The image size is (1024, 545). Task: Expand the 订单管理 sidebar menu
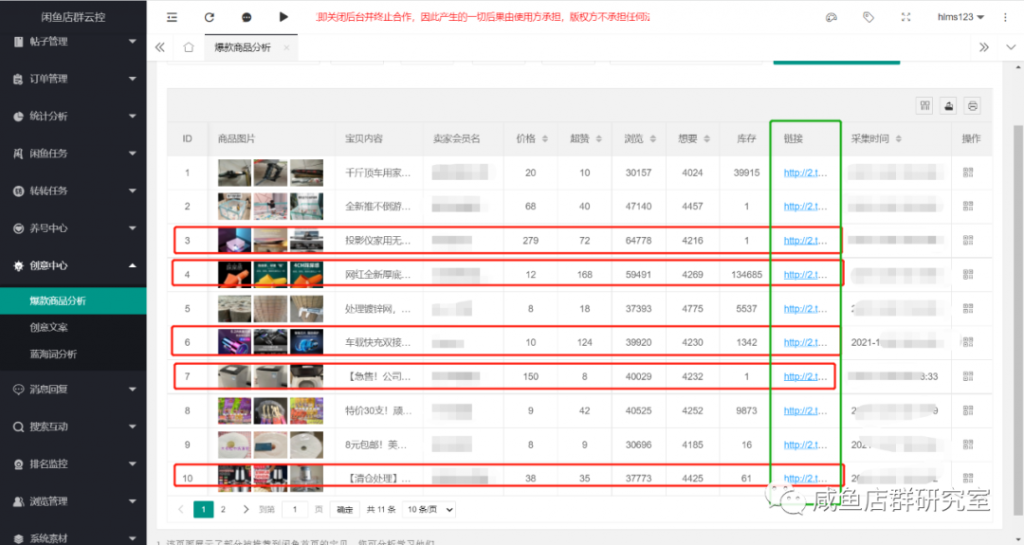pyautogui.click(x=73, y=78)
